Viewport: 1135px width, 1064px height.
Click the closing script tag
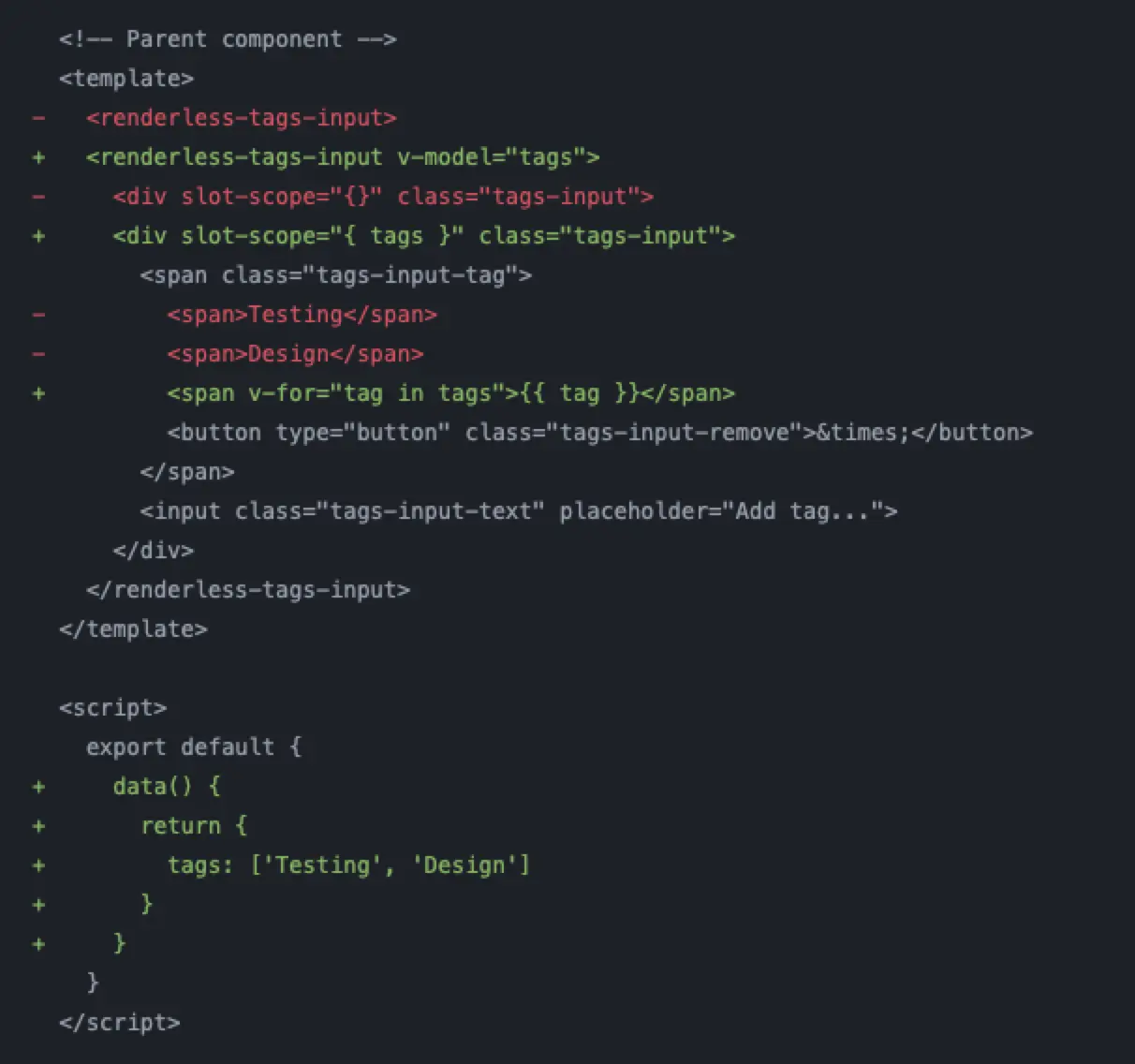(x=120, y=1023)
